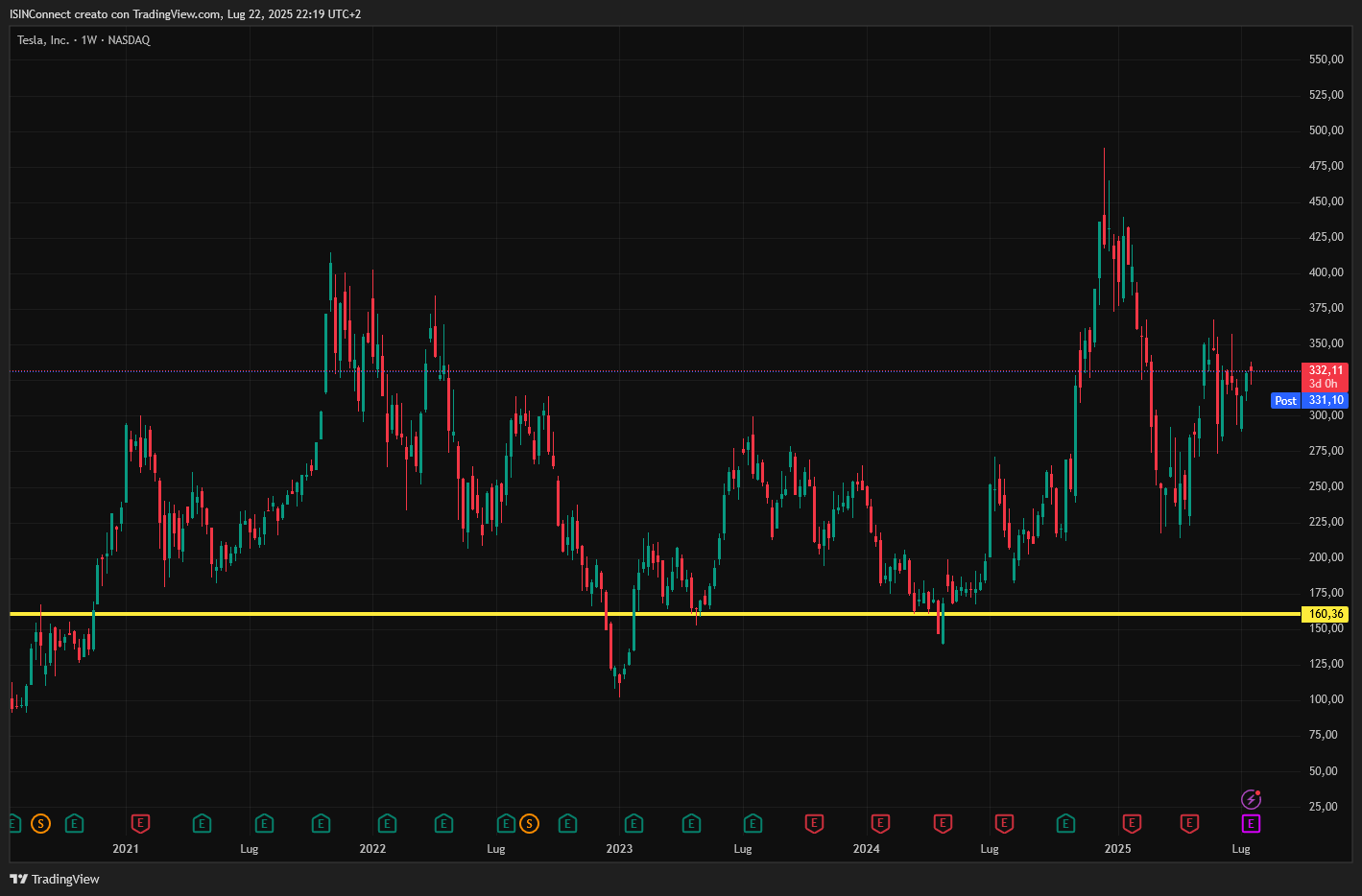Click the Lug label between 2021 and 2022
This screenshot has width=1362, height=896.
[249, 849]
